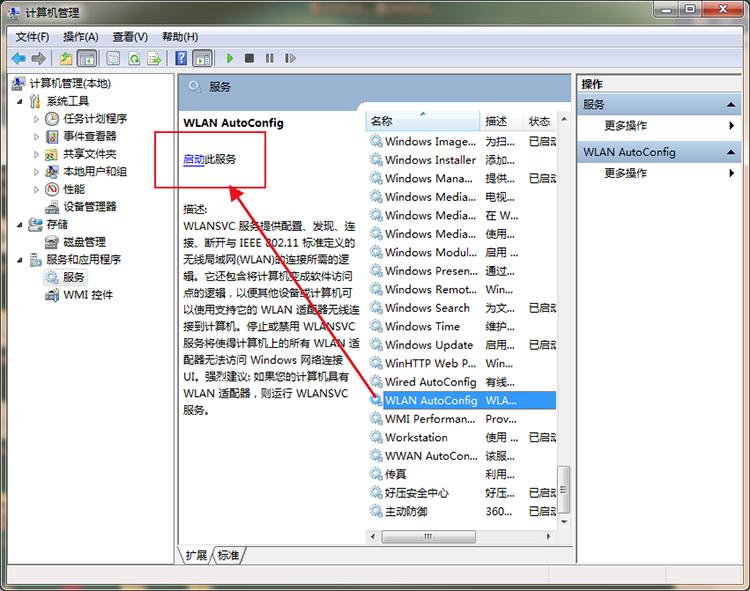The height and width of the screenshot is (591, 750).
Task: Click the Stop Service square button
Action: (x=249, y=58)
